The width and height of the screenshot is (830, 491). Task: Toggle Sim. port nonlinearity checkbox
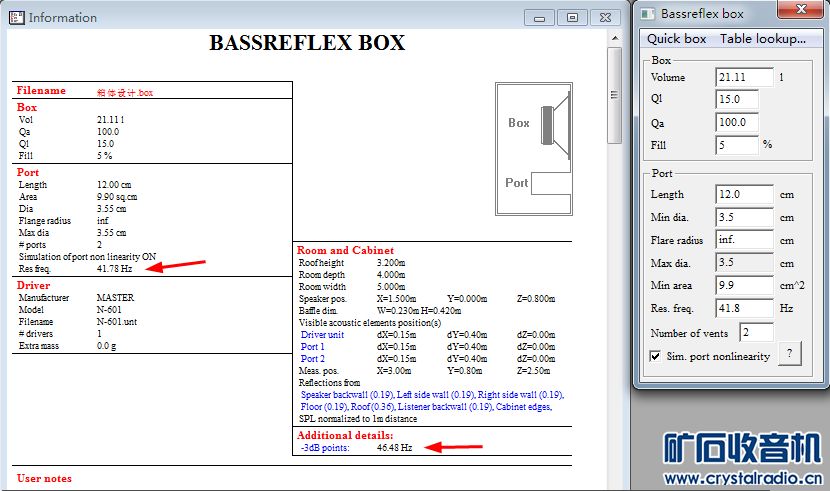[655, 356]
